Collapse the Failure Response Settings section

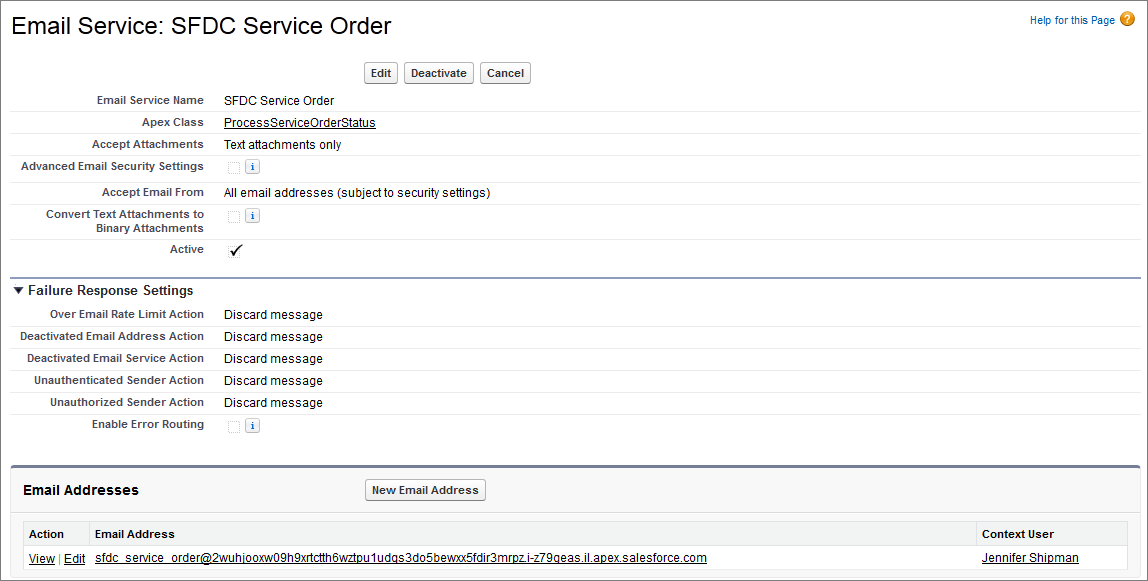coord(18,290)
